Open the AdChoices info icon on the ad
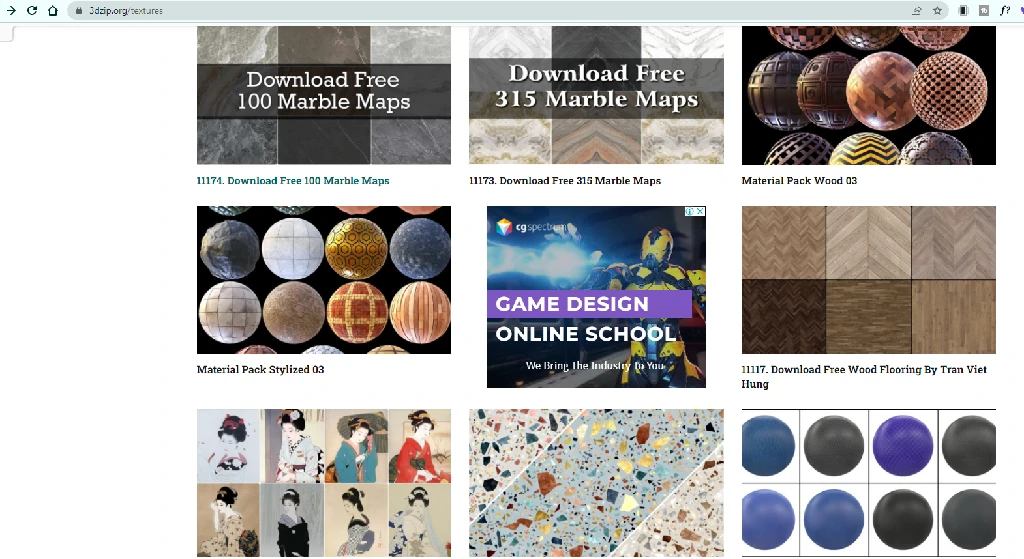 pyautogui.click(x=690, y=212)
